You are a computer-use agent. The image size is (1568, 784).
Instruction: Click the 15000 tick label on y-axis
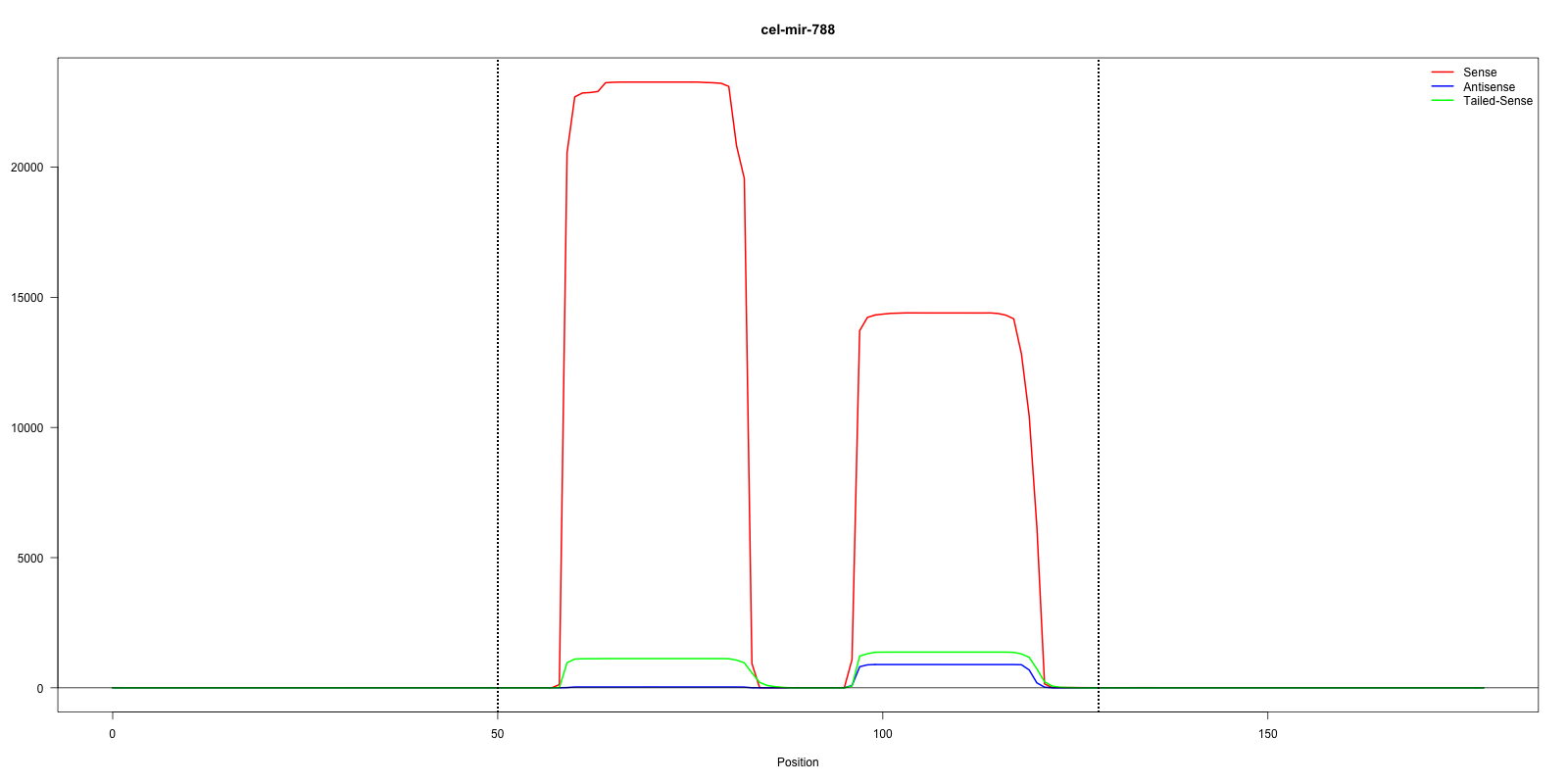[x=27, y=298]
